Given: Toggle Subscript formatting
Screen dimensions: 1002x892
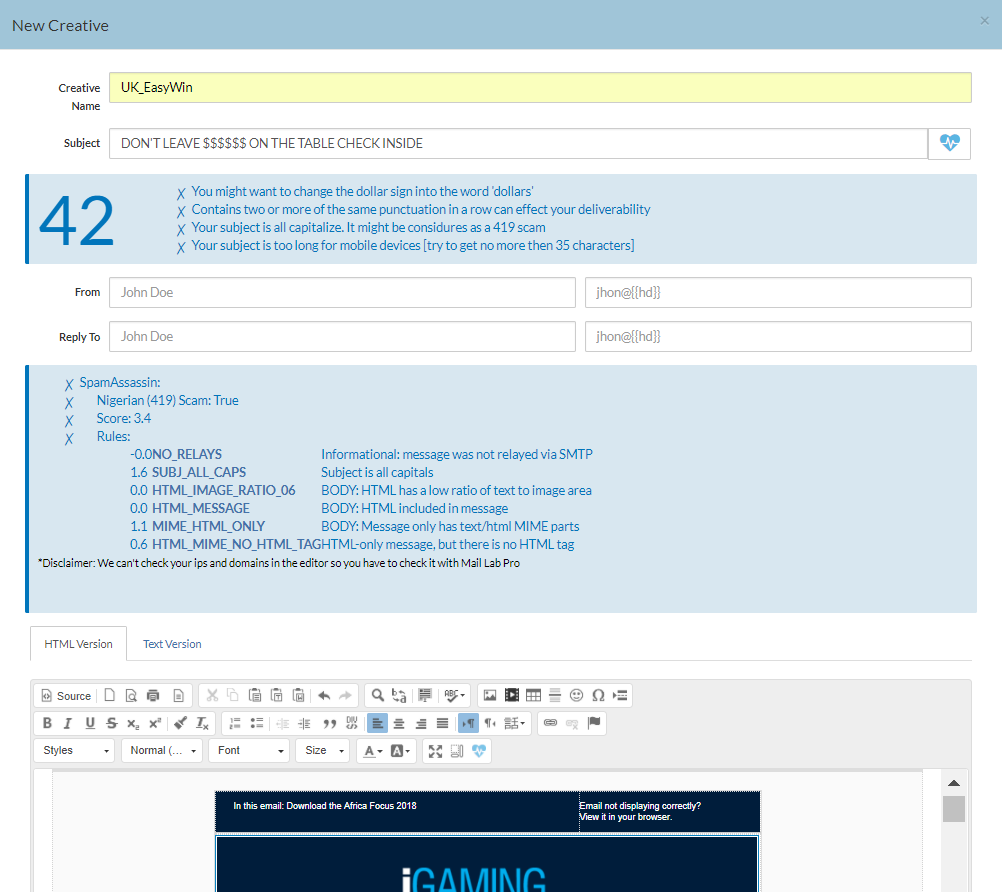Looking at the screenshot, I should pos(133,723).
